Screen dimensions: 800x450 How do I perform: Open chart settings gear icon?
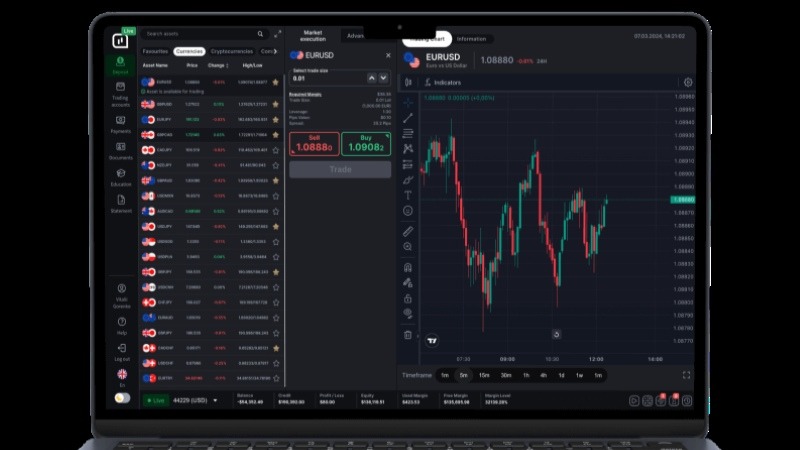click(688, 82)
